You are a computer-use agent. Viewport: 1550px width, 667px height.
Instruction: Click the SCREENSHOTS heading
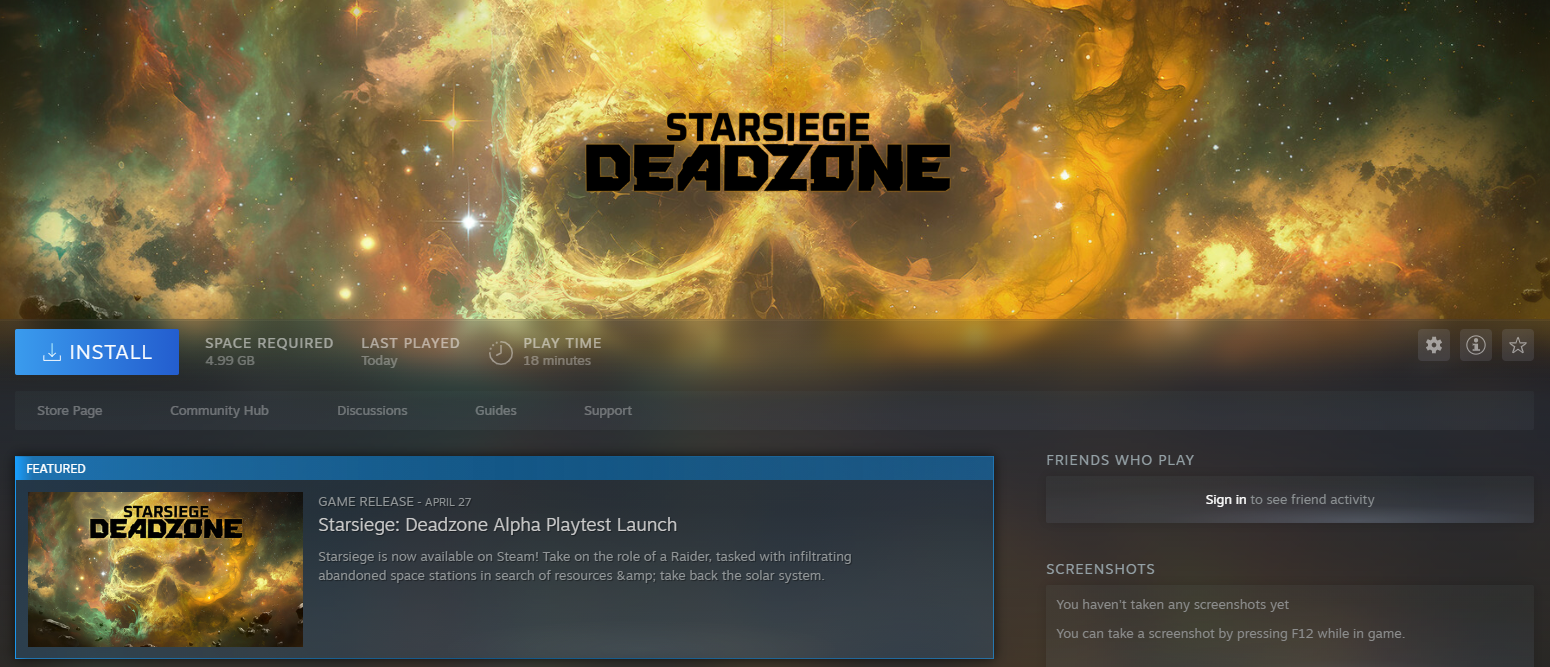click(1100, 569)
